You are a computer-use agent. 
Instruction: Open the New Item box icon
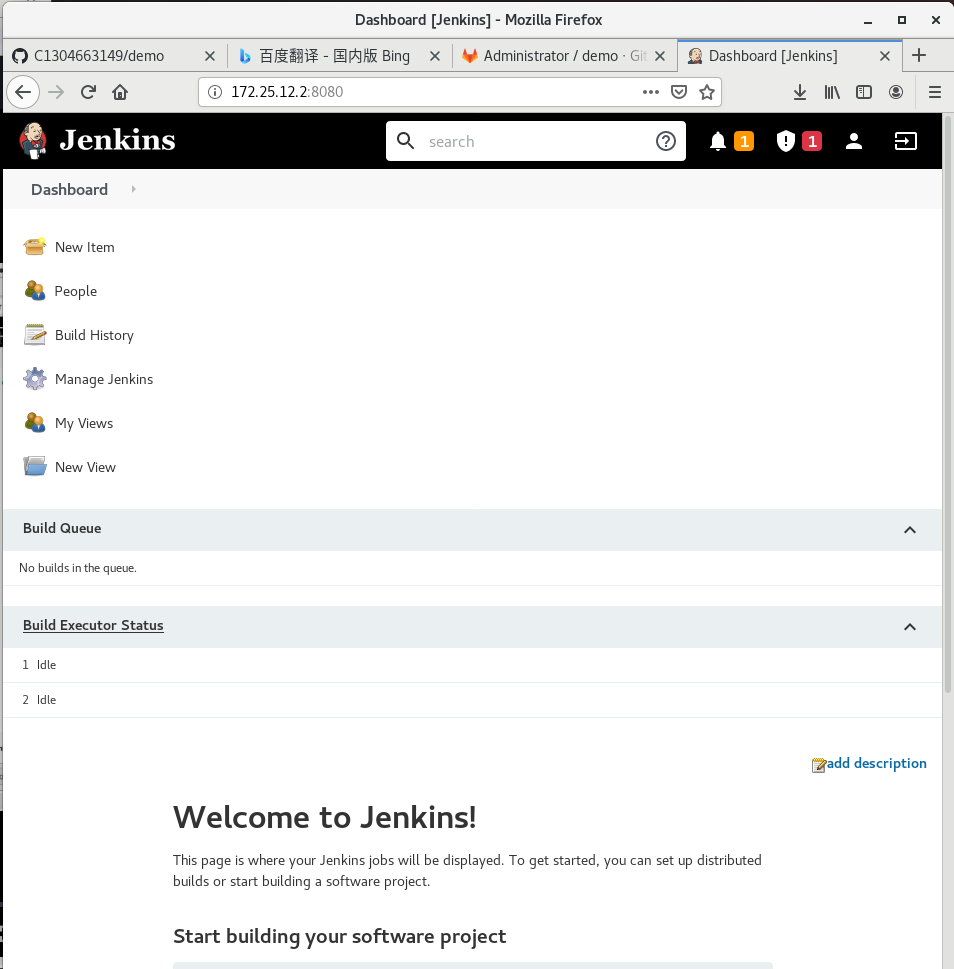[x=35, y=247]
